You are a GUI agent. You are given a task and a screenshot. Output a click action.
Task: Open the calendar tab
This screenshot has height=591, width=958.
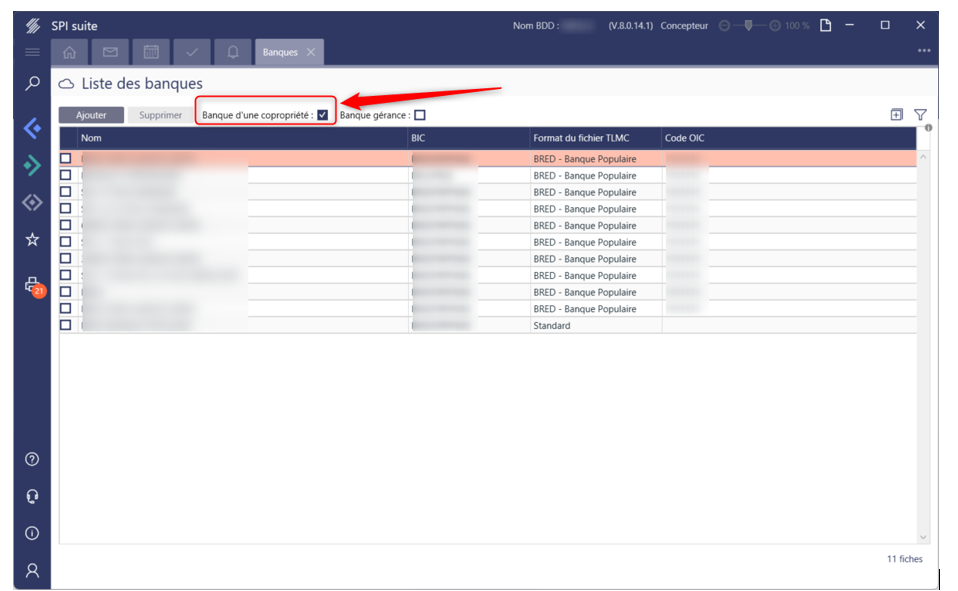[x=151, y=52]
